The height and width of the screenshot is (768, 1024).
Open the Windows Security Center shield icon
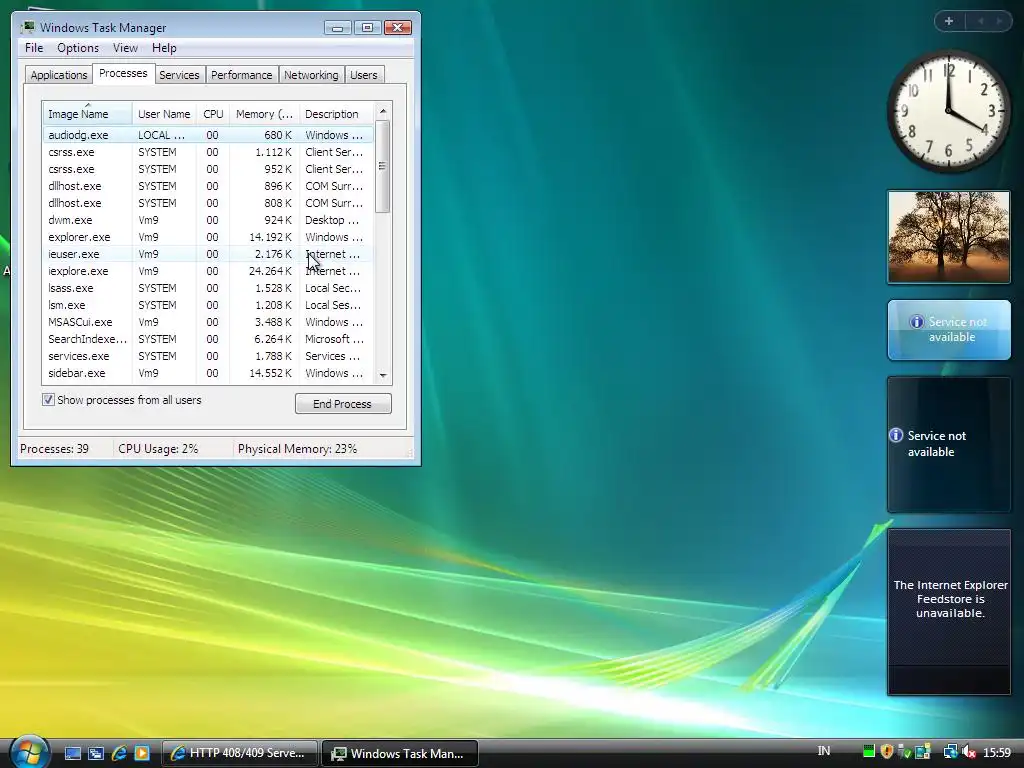point(887,752)
